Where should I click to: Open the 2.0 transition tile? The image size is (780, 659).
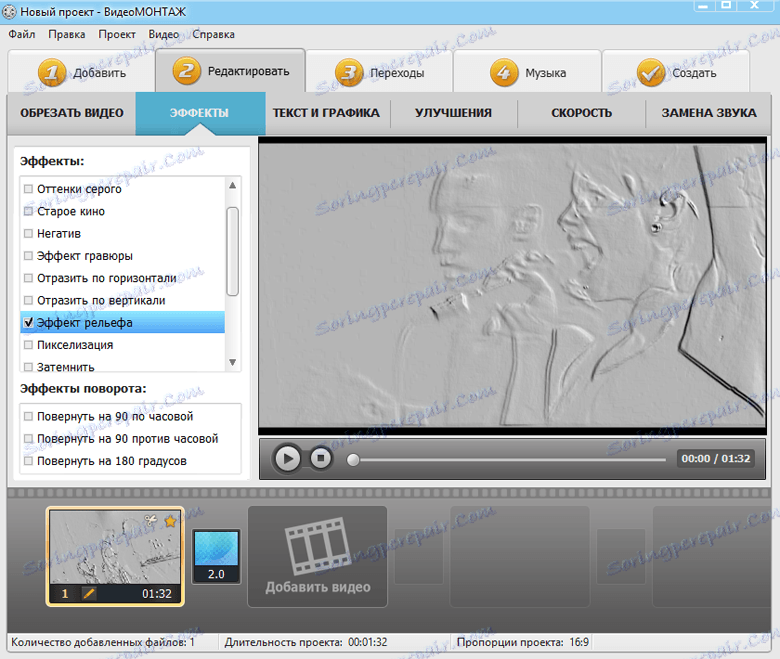[x=216, y=556]
